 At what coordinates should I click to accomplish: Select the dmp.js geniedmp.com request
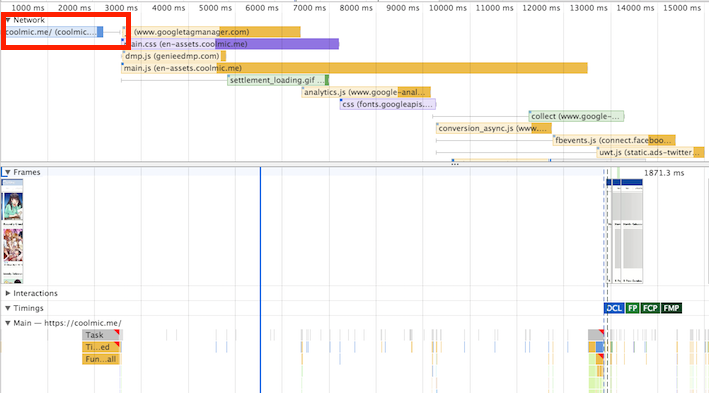point(174,56)
